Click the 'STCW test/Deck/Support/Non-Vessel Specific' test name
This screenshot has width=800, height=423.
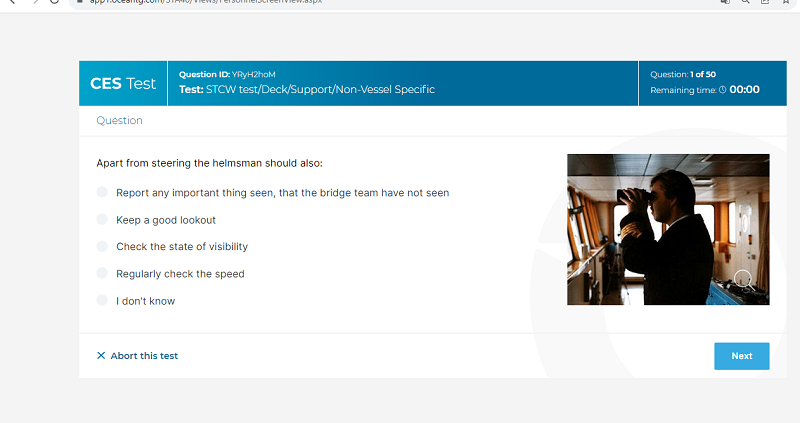pyautogui.click(x=320, y=90)
